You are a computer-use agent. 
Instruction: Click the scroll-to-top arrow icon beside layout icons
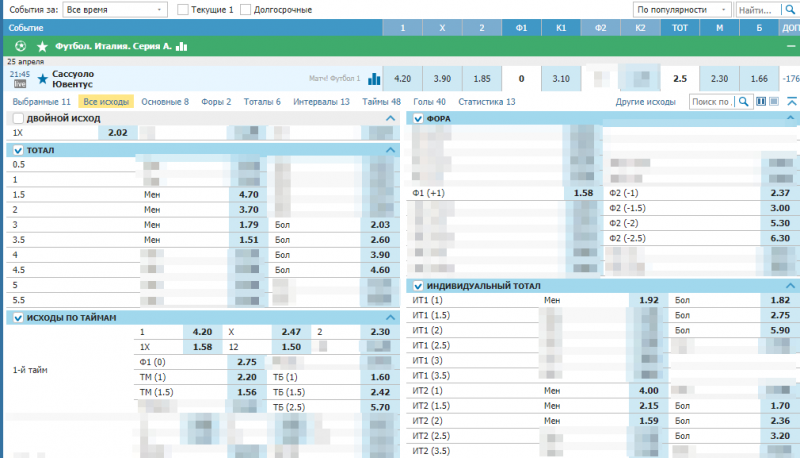(x=790, y=101)
